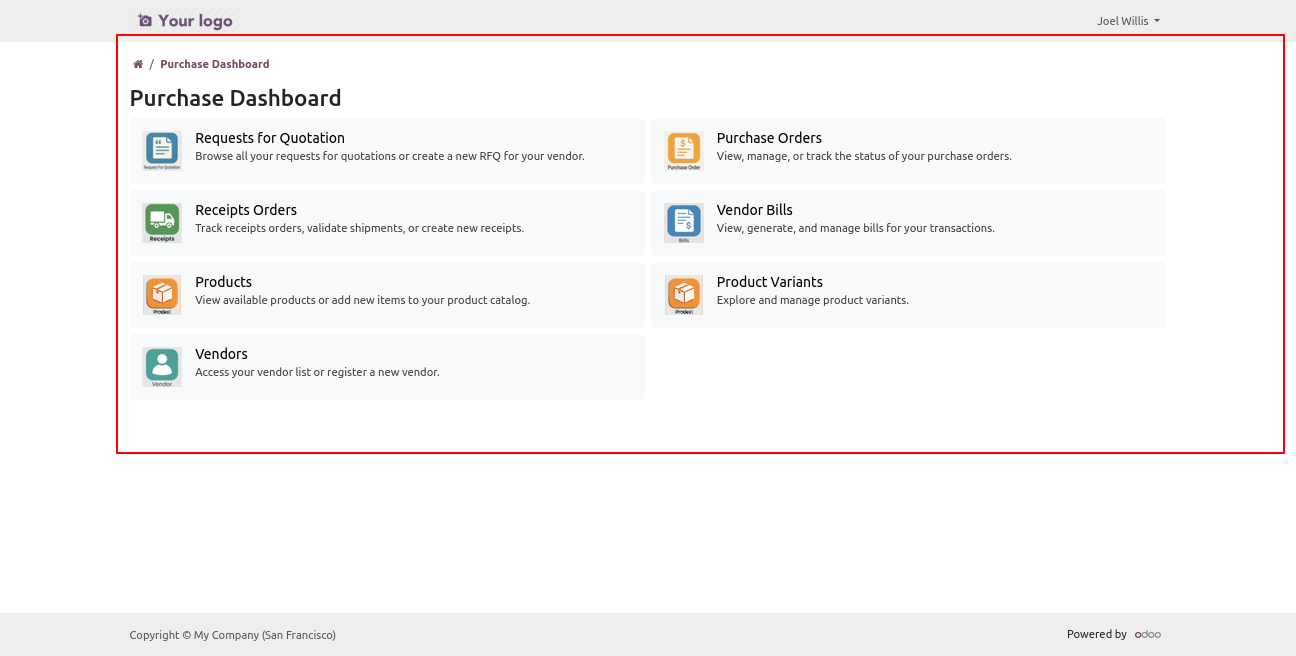Screen dimensions: 1296x656
Task: Click the teal Vendors person icon
Action: click(161, 367)
